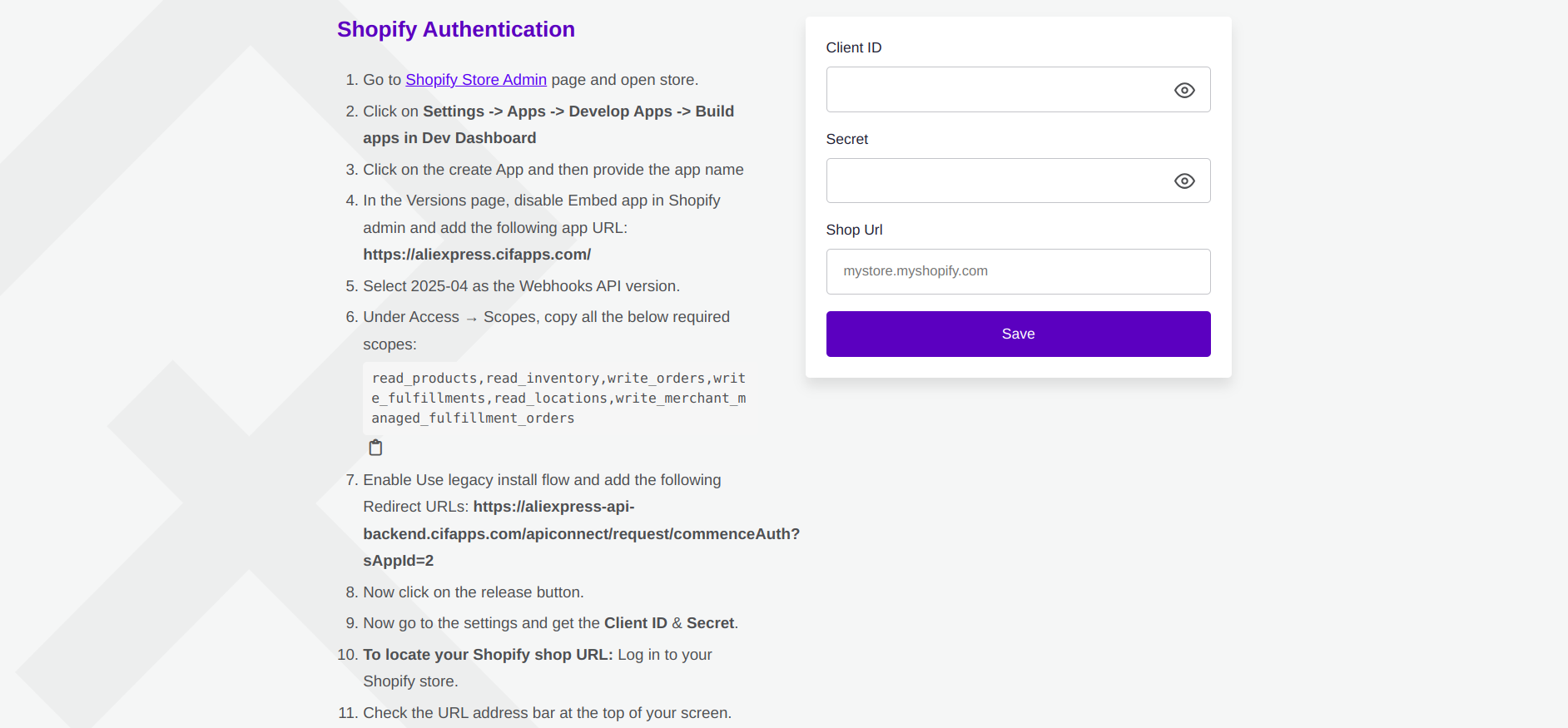The image size is (1568, 728).
Task: Reveal the Secret value using eye icon
Action: [1183, 181]
